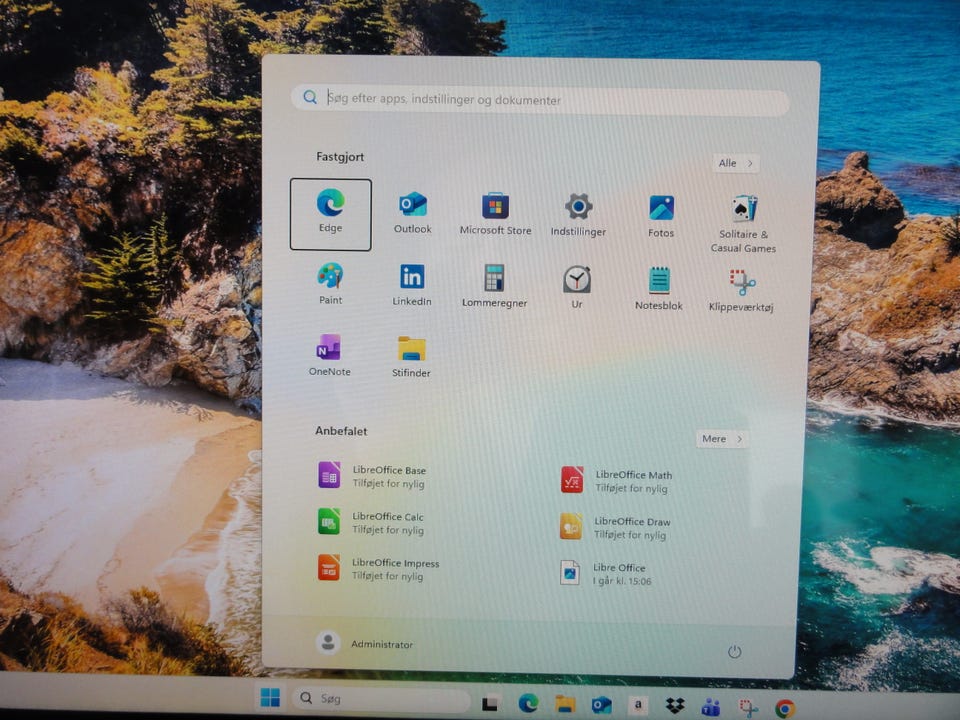The height and width of the screenshot is (720, 960).
Task: Click the Administrator user account button
Action: (365, 644)
